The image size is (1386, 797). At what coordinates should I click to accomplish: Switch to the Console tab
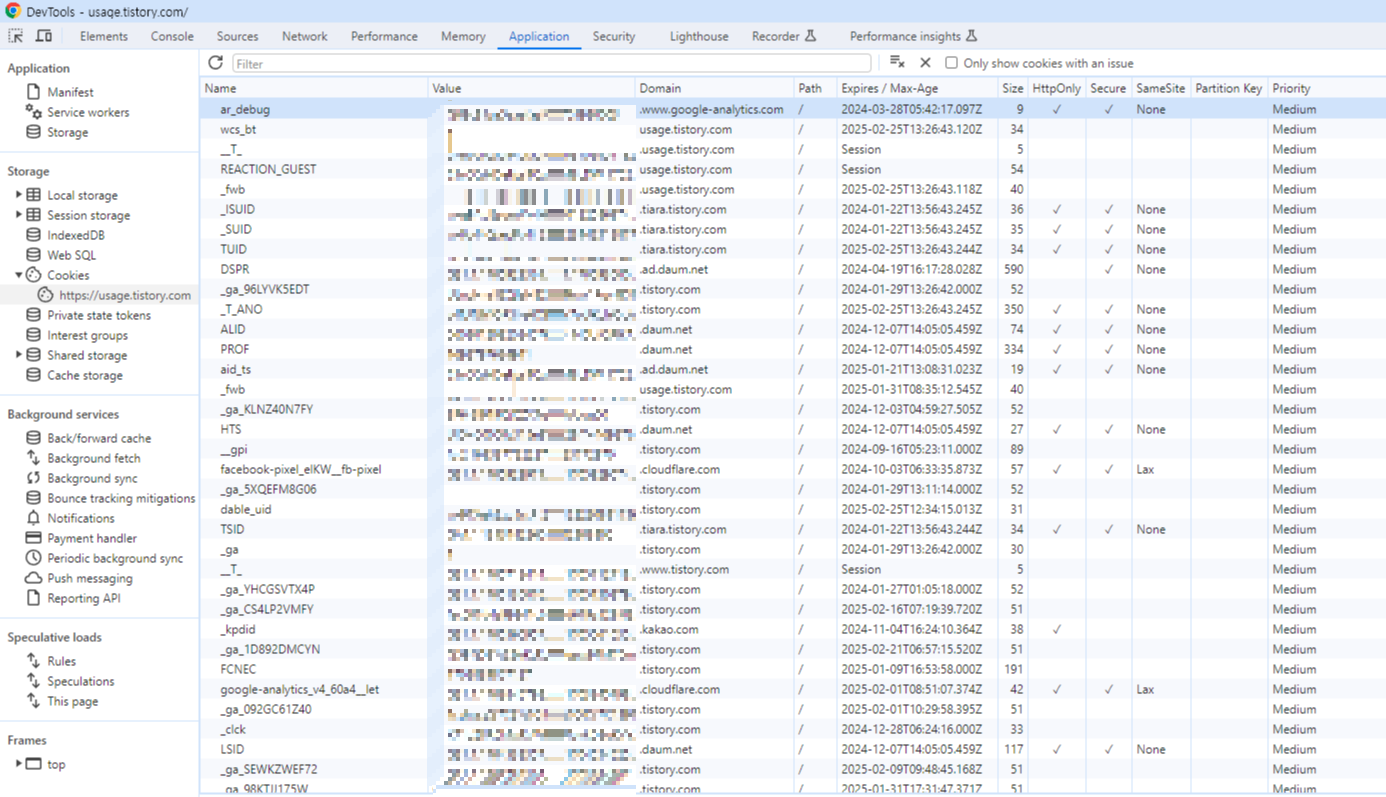(172, 36)
